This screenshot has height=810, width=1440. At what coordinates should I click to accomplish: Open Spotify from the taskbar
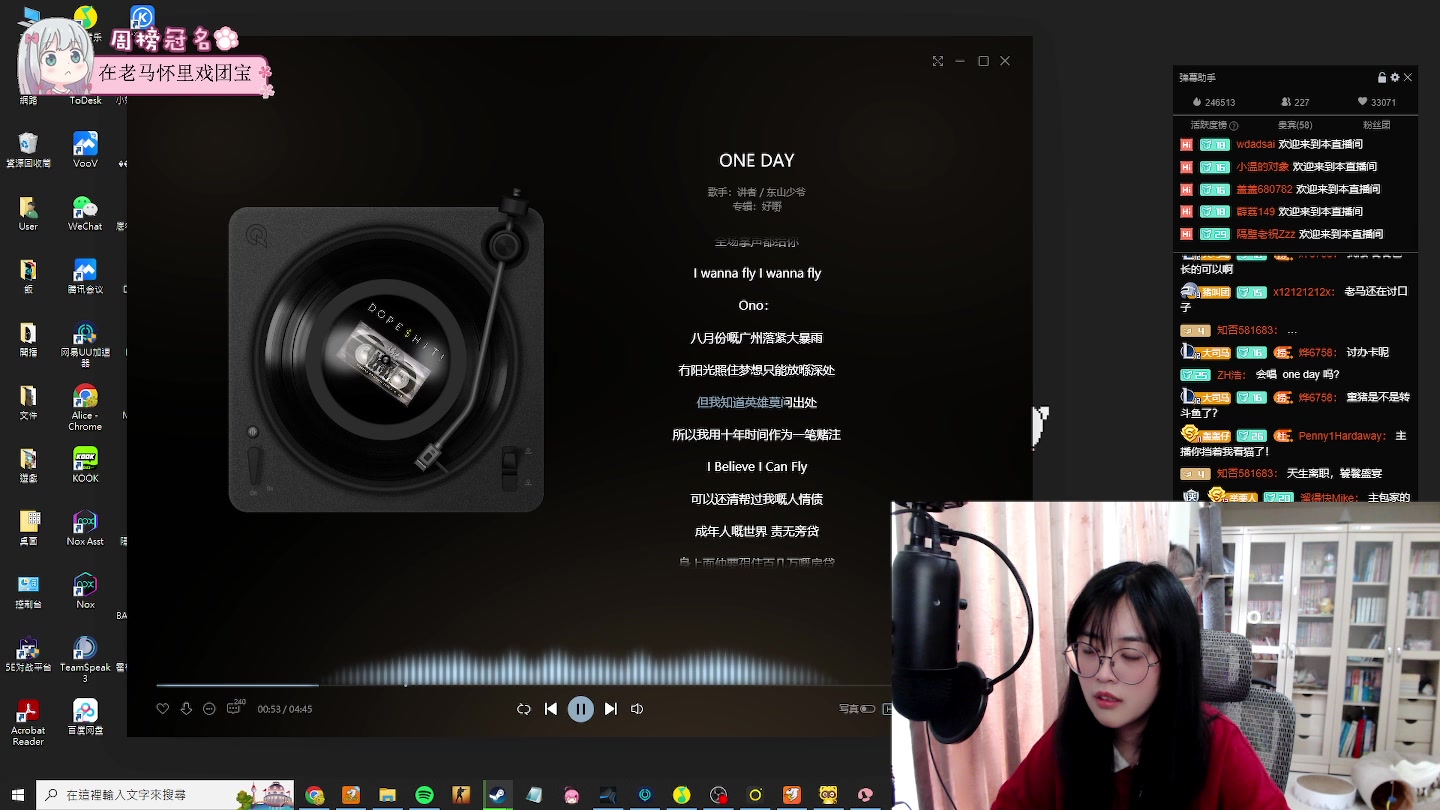424,795
